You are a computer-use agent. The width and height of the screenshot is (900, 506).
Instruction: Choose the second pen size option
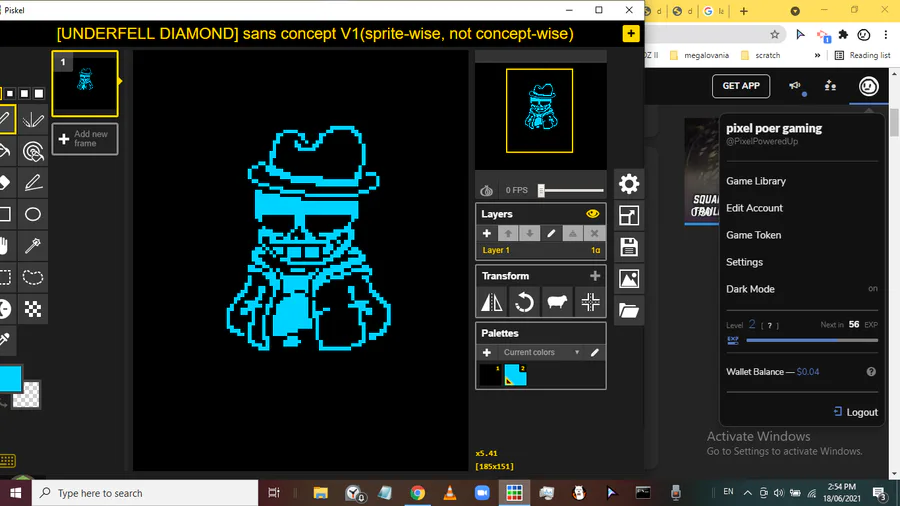[10, 94]
